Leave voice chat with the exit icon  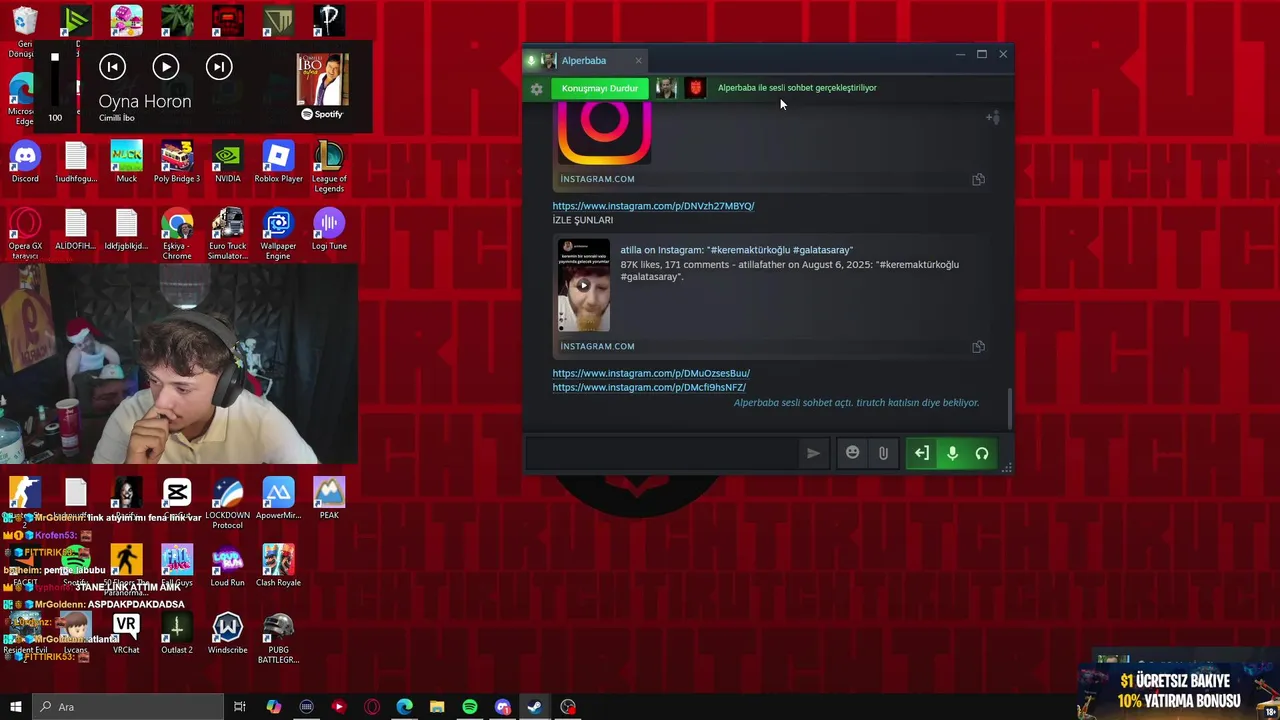click(921, 454)
